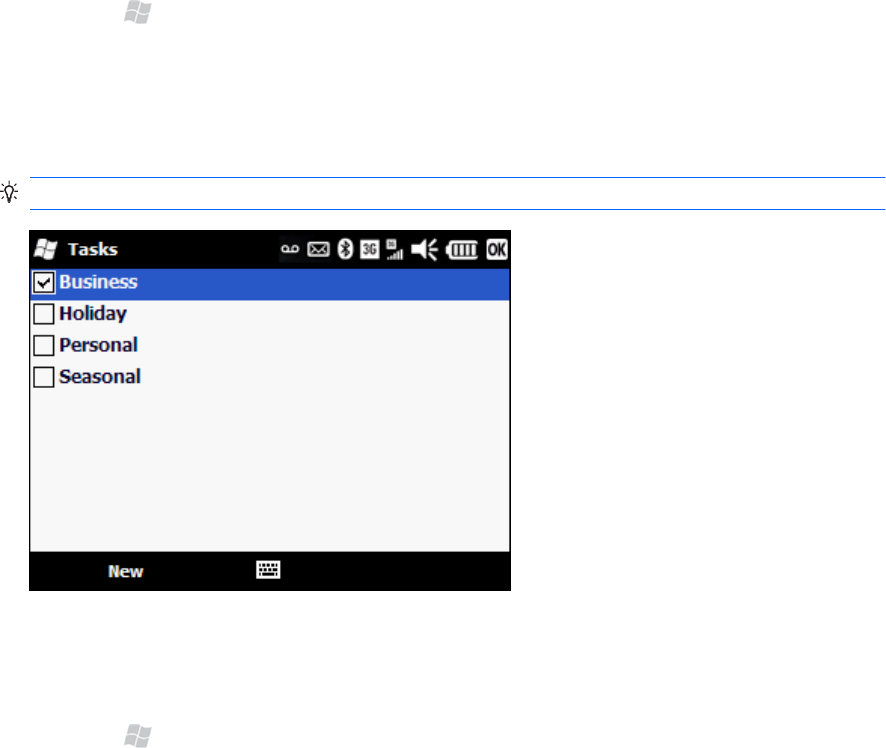Confirm with the OK button
Image resolution: width=886 pixels, height=748 pixels.
coord(497,249)
